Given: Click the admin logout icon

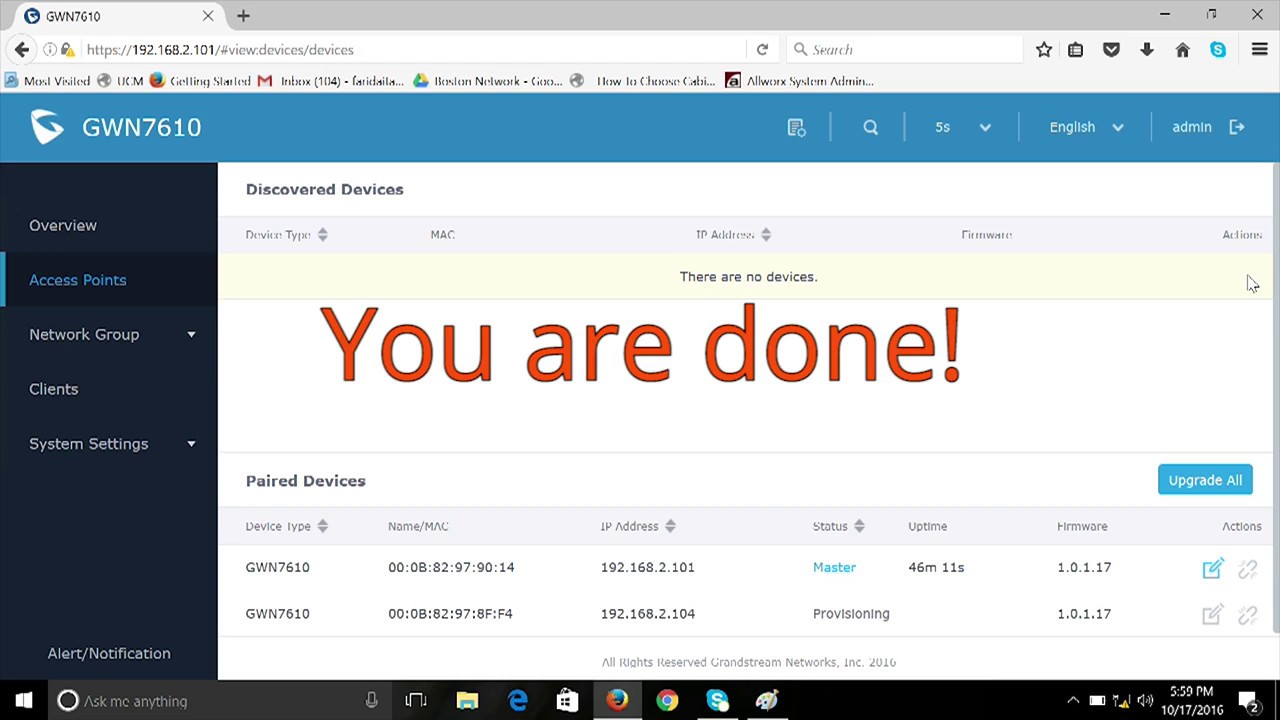Looking at the screenshot, I should pyautogui.click(x=1237, y=127).
